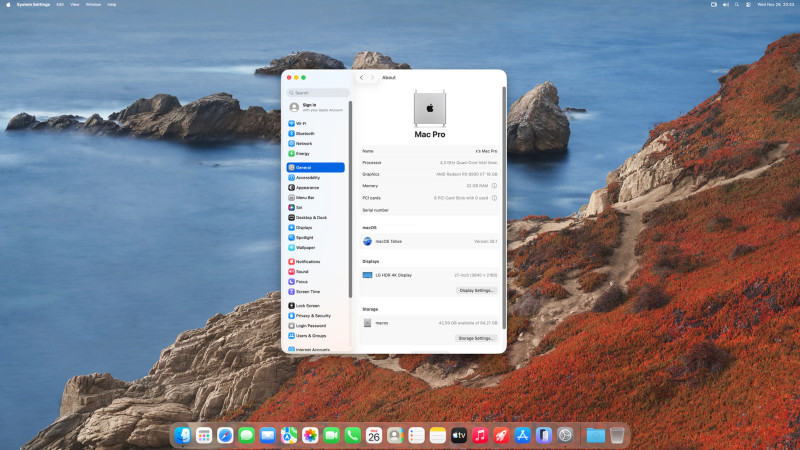Open the Help menu
800x450 pixels.
point(112,5)
